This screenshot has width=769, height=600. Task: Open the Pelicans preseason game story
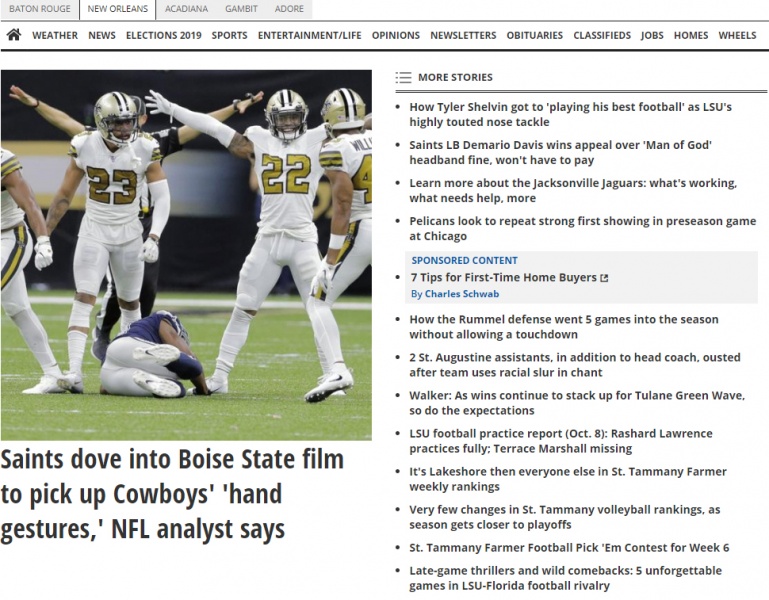(582, 229)
